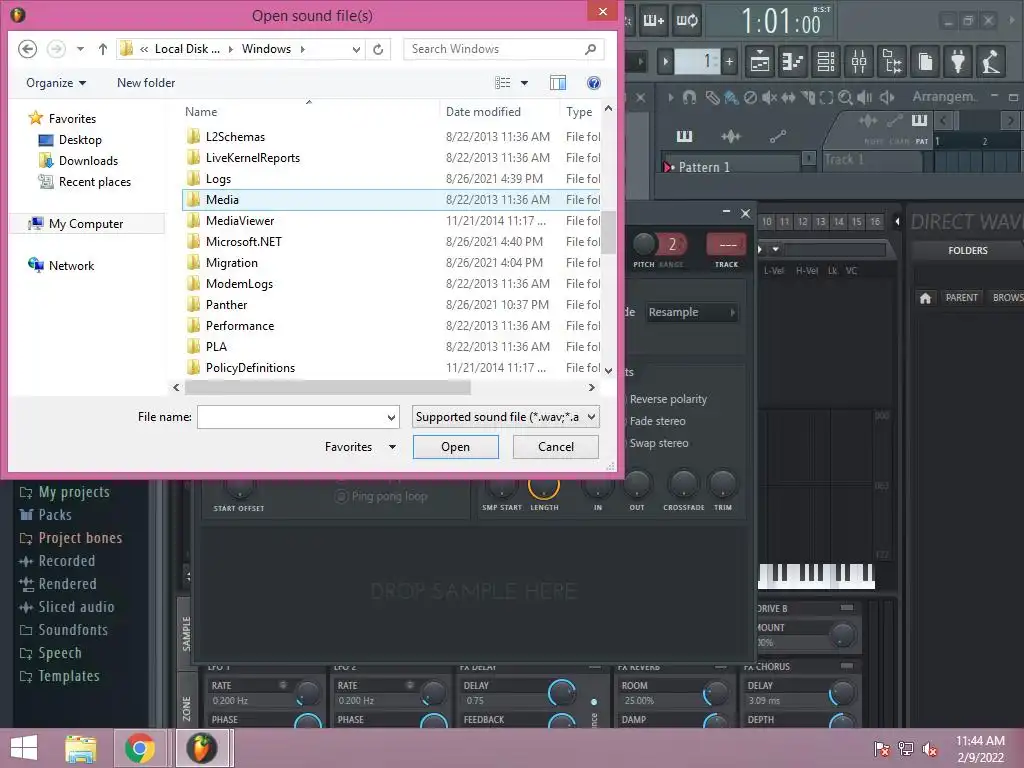The height and width of the screenshot is (768, 1024).
Task: Select the playlist Paint brush tool
Action: point(731,98)
